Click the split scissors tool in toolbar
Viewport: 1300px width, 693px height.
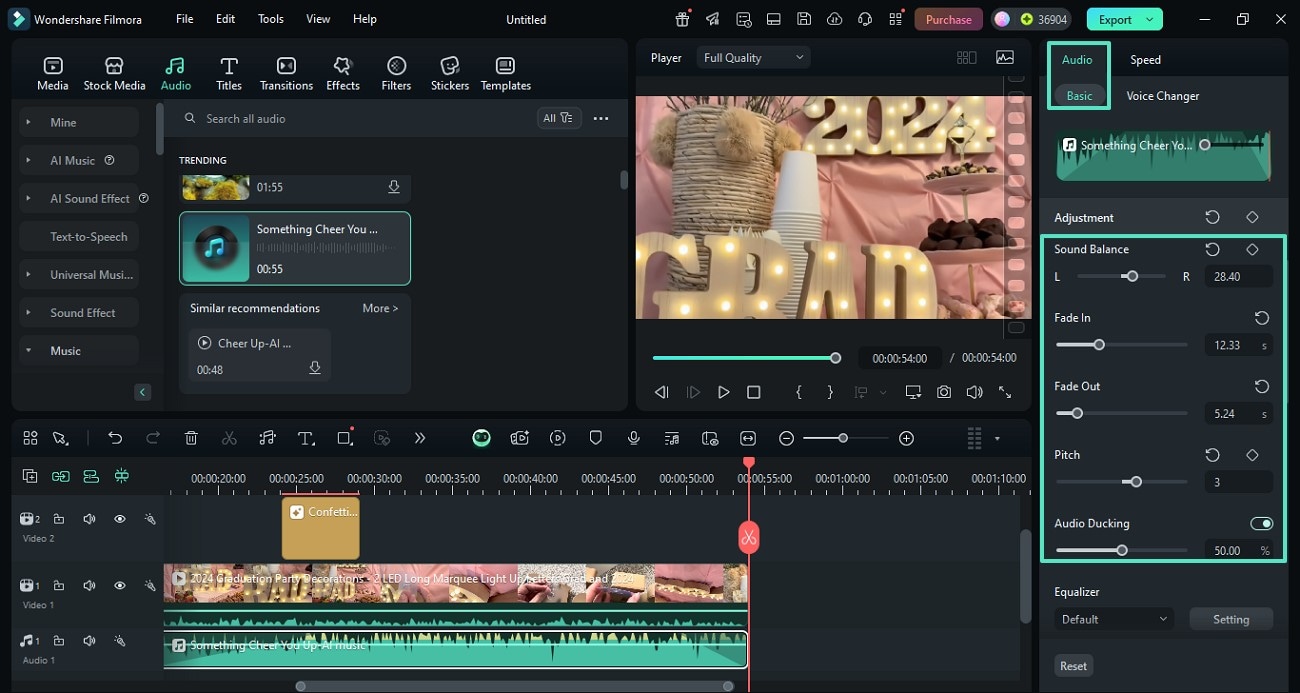(229, 438)
